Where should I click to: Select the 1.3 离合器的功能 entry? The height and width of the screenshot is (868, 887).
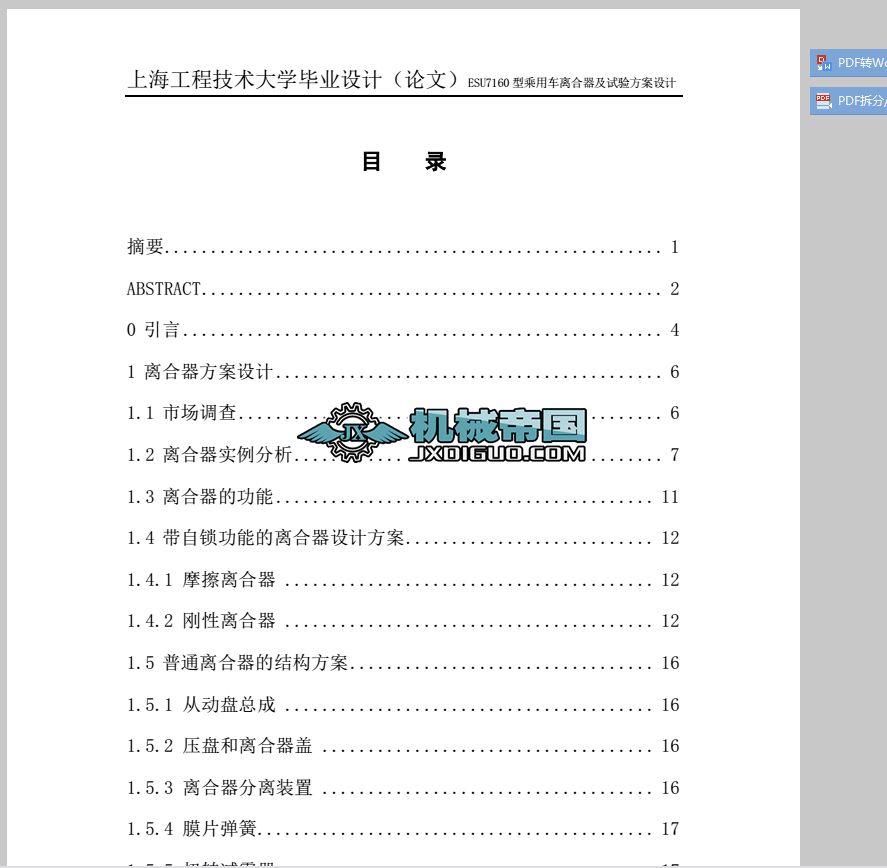(403, 497)
